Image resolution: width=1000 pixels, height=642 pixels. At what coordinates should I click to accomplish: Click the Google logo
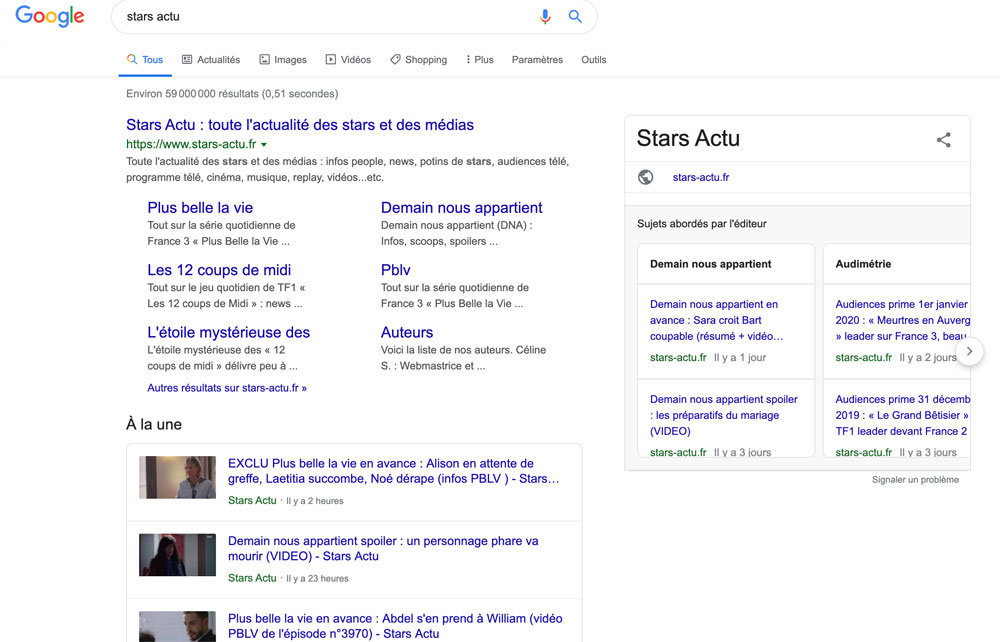click(50, 16)
